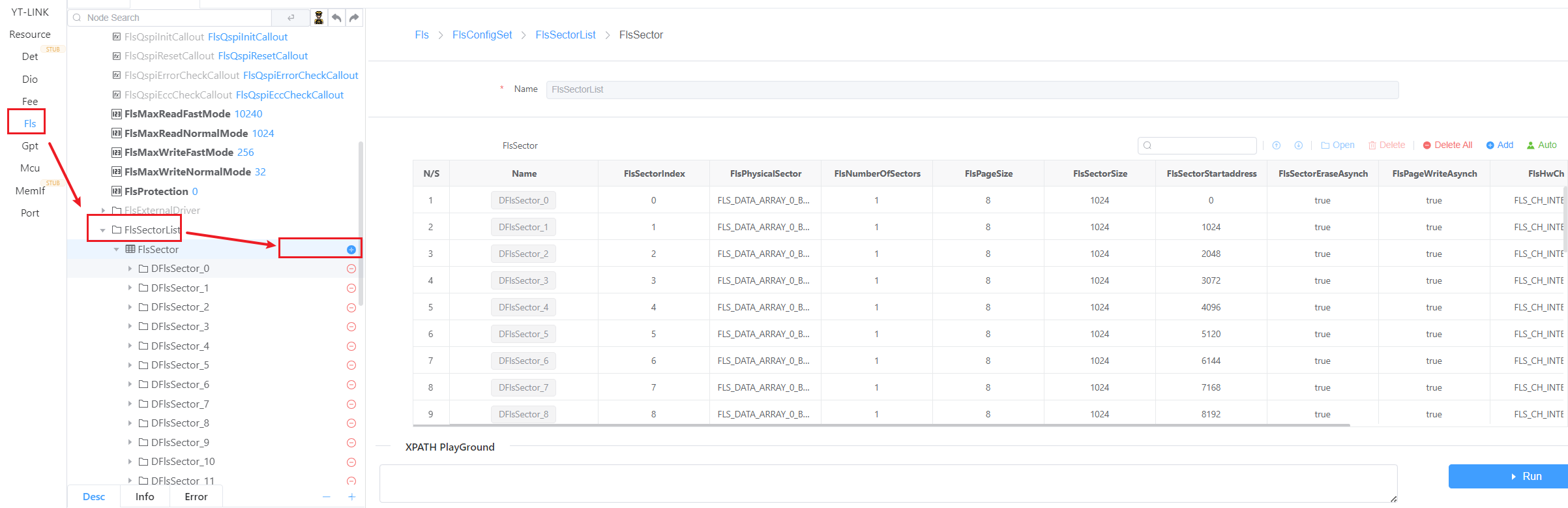Navigate to FlsConfigSet breadcrumb link

pos(482,35)
